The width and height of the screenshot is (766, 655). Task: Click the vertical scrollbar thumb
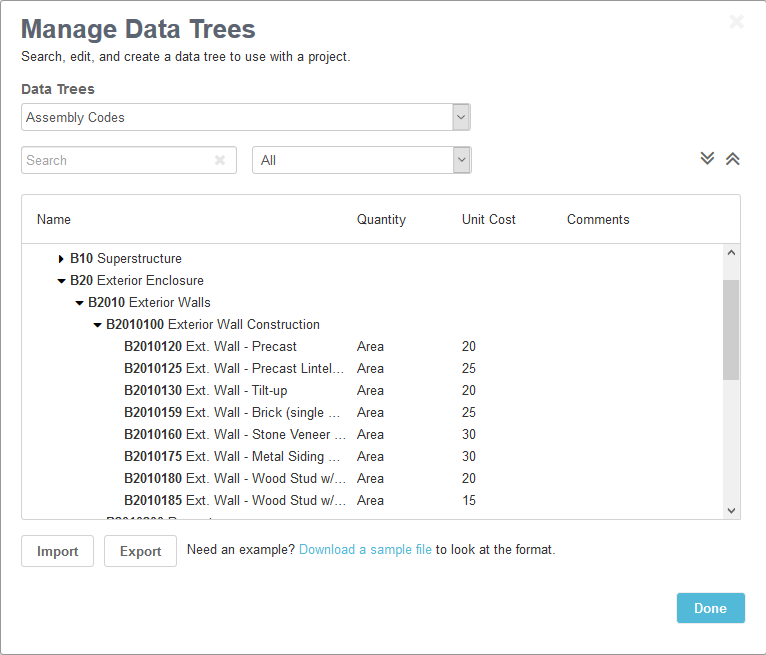[731, 330]
